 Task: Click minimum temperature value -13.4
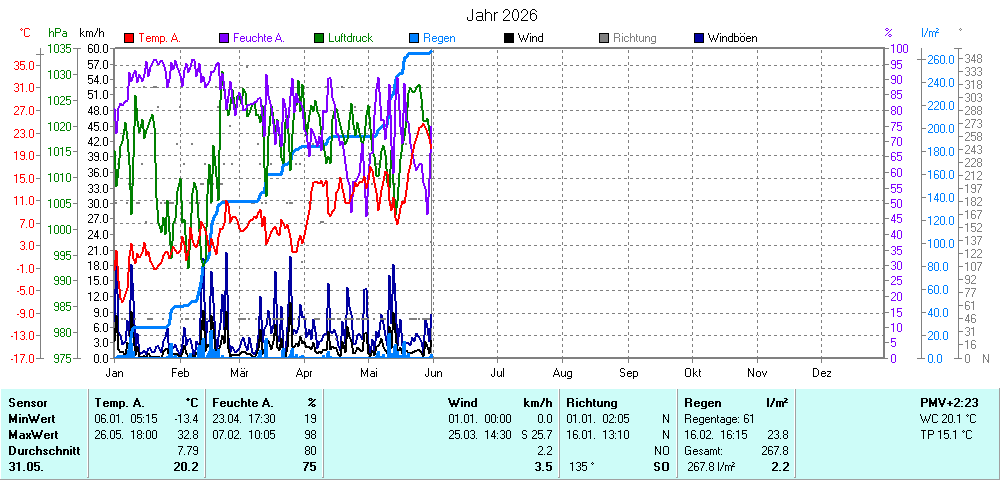coord(187,419)
